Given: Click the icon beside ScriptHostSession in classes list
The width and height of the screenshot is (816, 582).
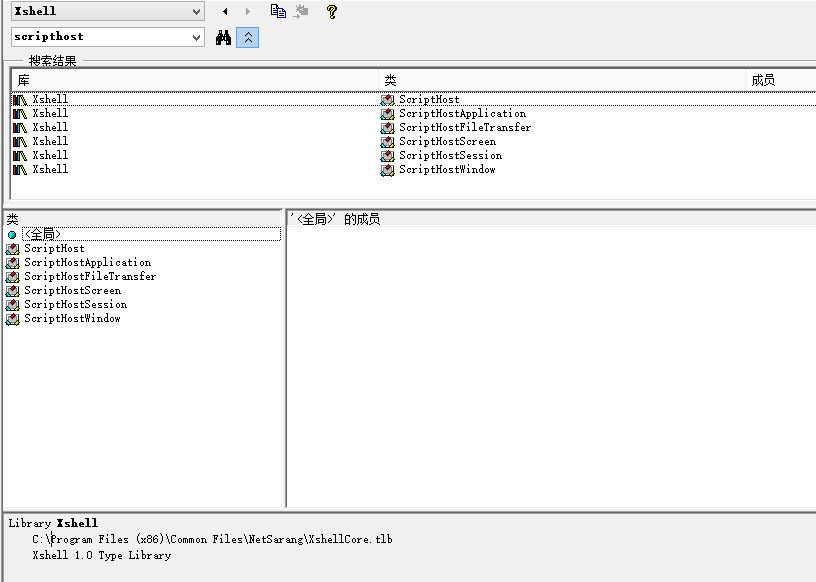Looking at the screenshot, I should pyautogui.click(x=12, y=305).
